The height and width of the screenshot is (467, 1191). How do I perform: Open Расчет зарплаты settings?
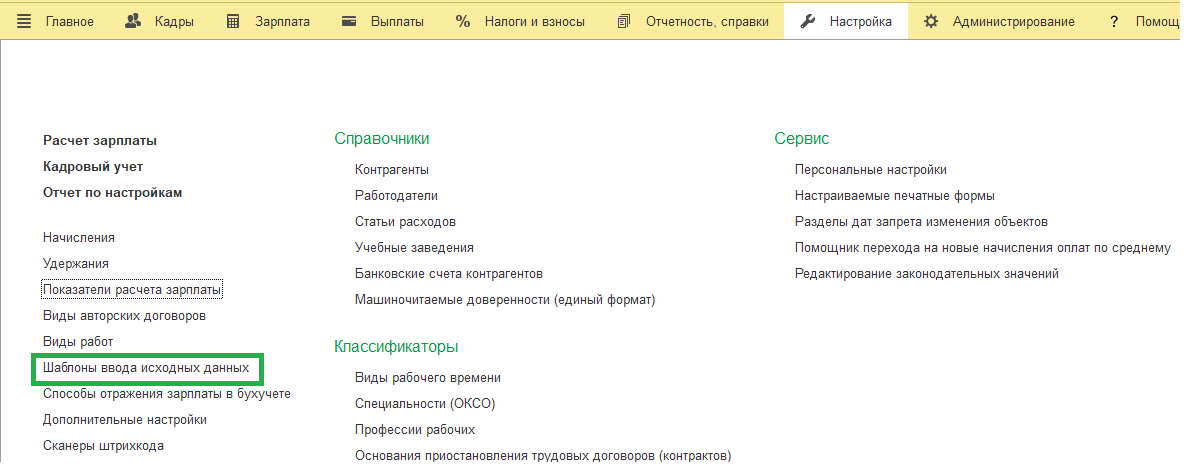click(100, 141)
